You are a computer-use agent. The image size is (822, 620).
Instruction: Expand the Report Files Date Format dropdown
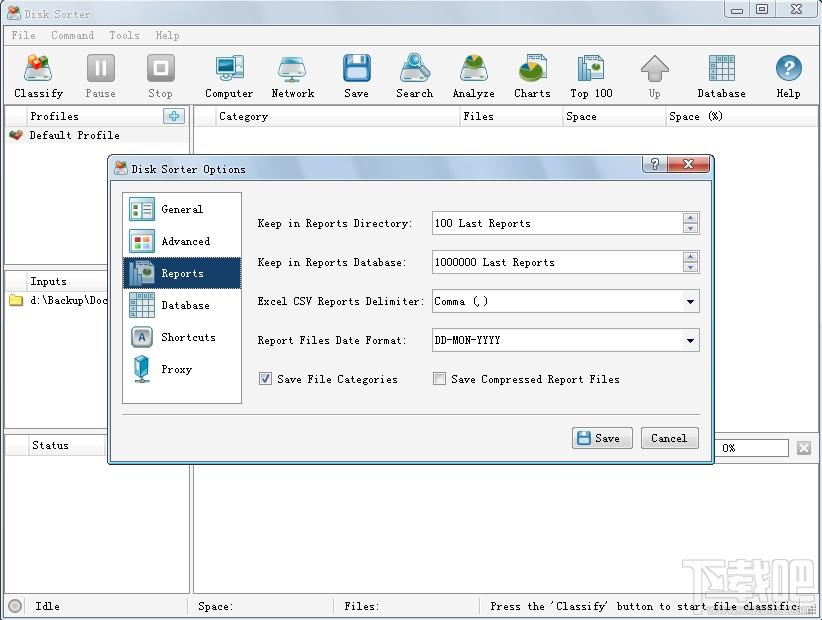(x=690, y=341)
